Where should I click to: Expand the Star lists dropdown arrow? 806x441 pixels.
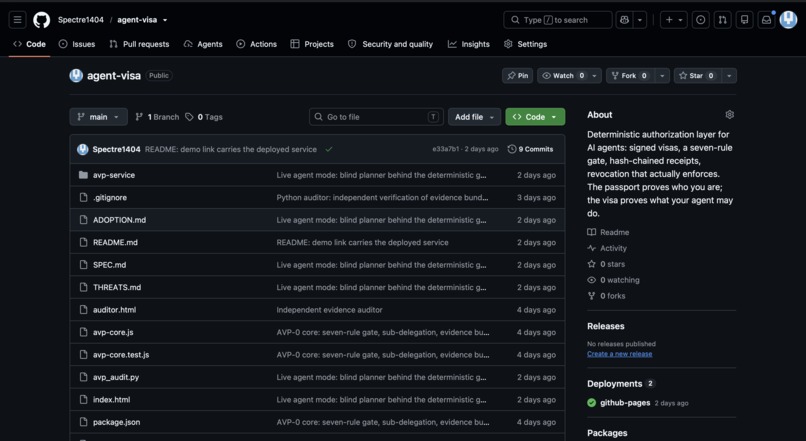click(x=729, y=76)
